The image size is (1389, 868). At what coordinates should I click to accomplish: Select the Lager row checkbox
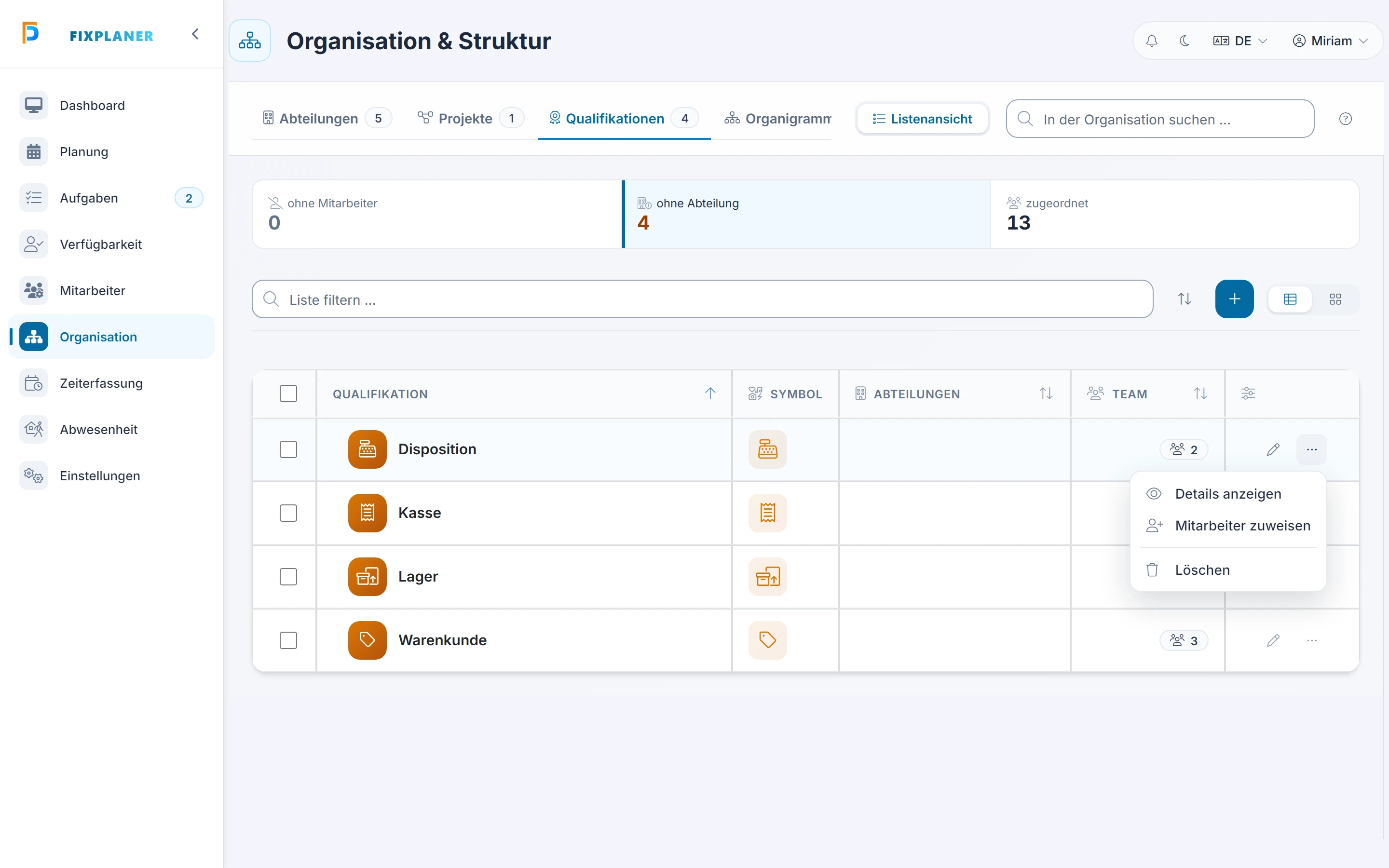(x=288, y=576)
